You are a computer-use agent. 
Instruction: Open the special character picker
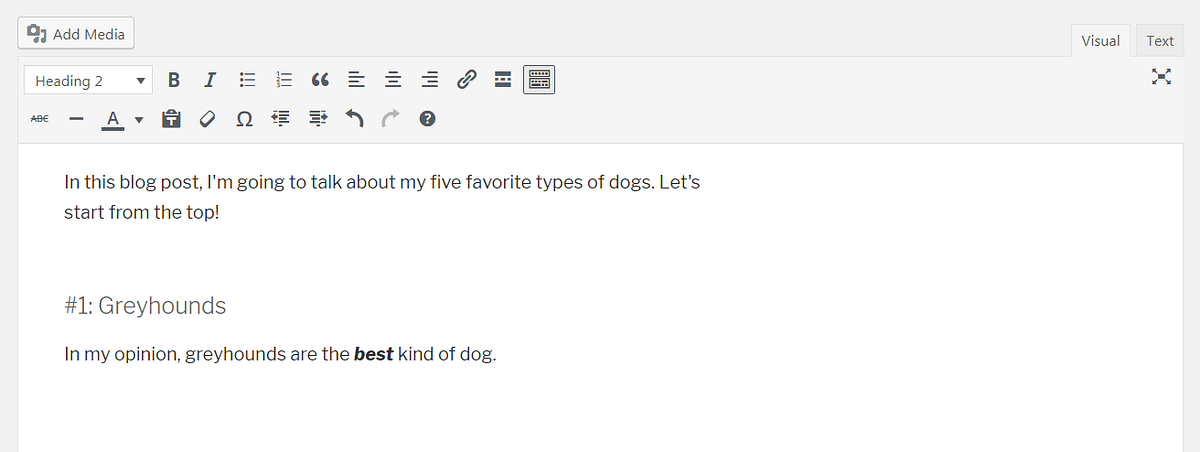tap(244, 119)
